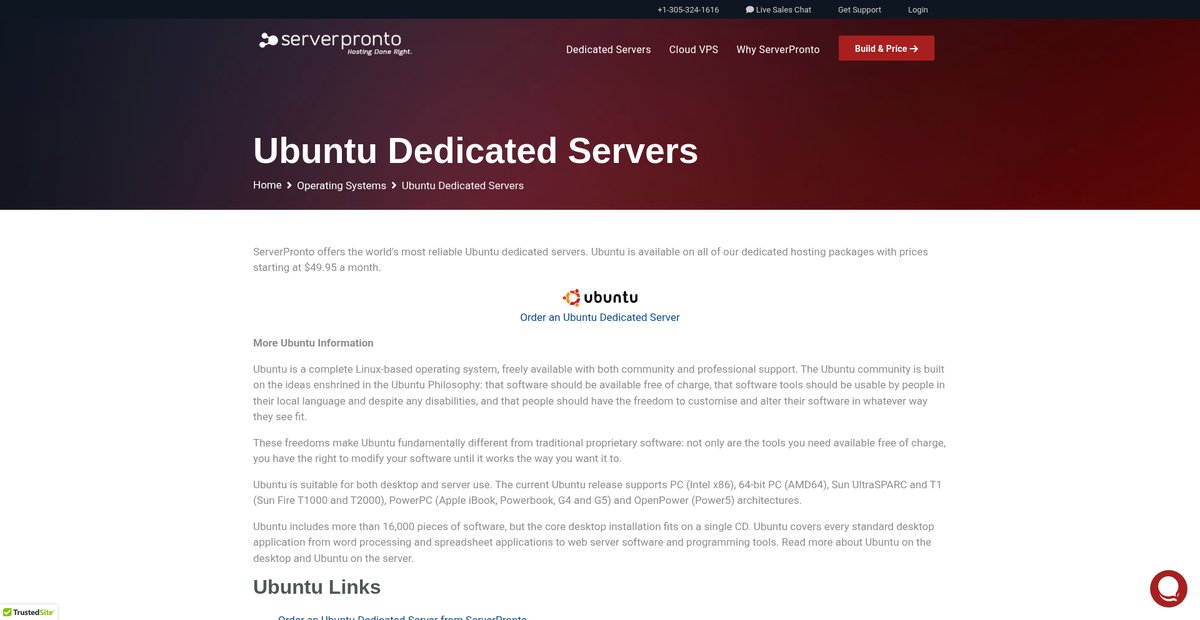Open the red chat bubble widget
The image size is (1200, 620).
click(x=1168, y=588)
